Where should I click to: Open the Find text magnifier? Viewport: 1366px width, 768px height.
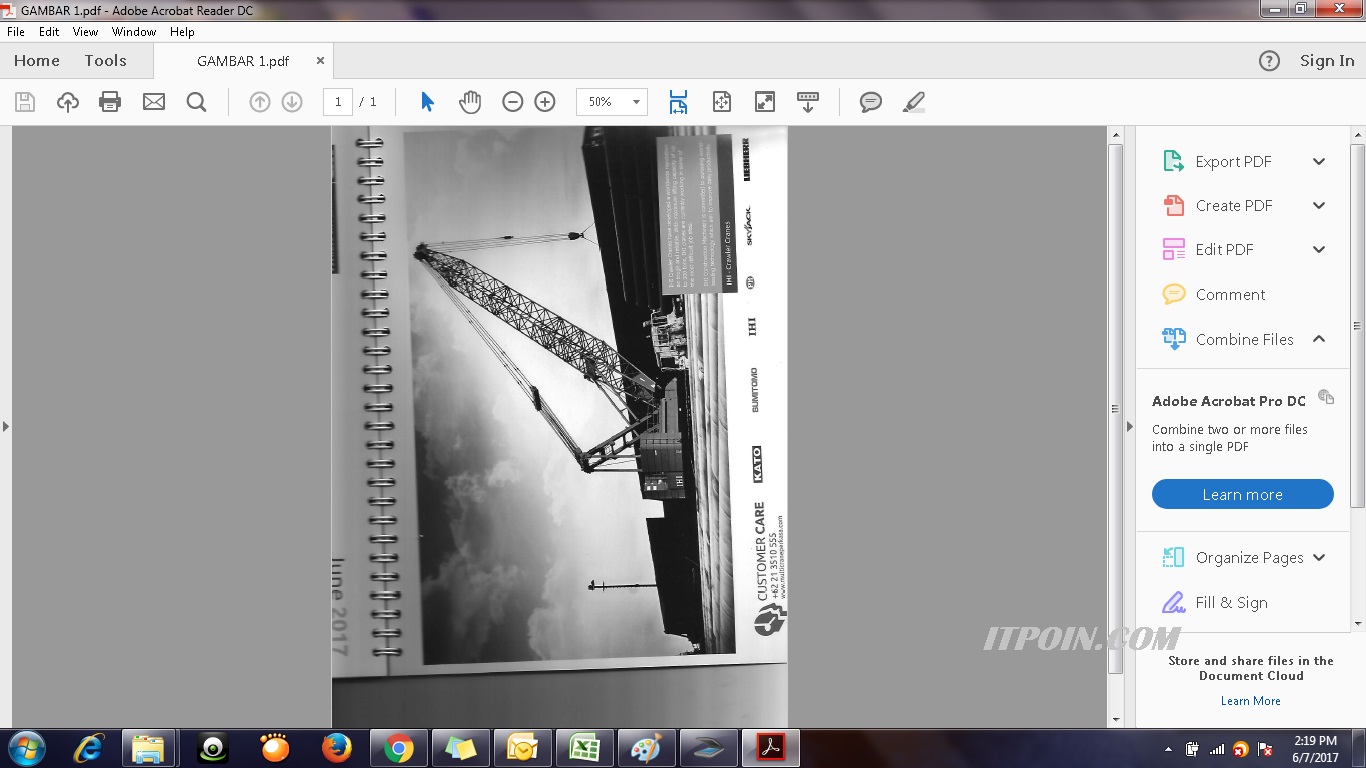tap(196, 102)
